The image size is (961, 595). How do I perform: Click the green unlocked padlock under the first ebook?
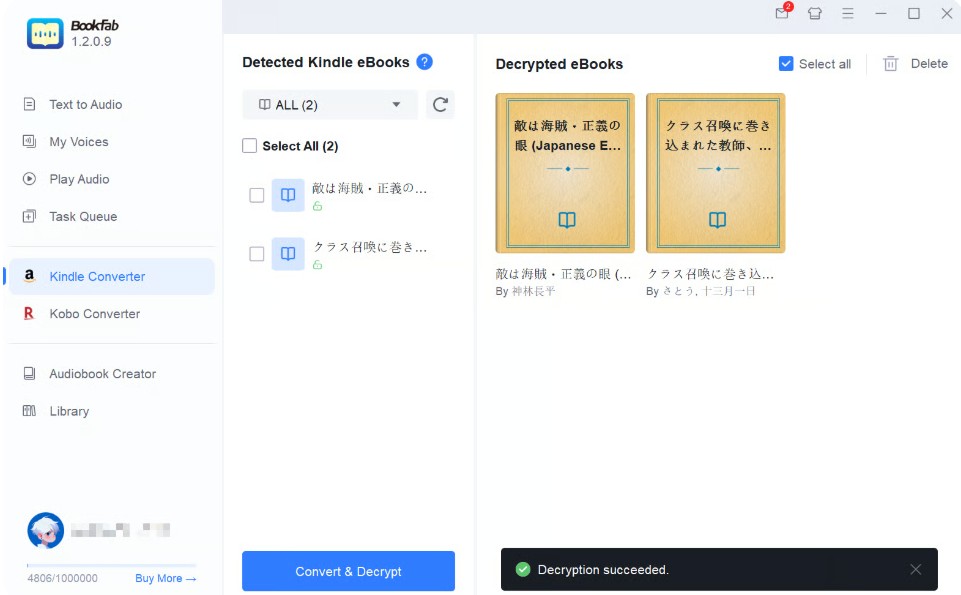coord(320,207)
